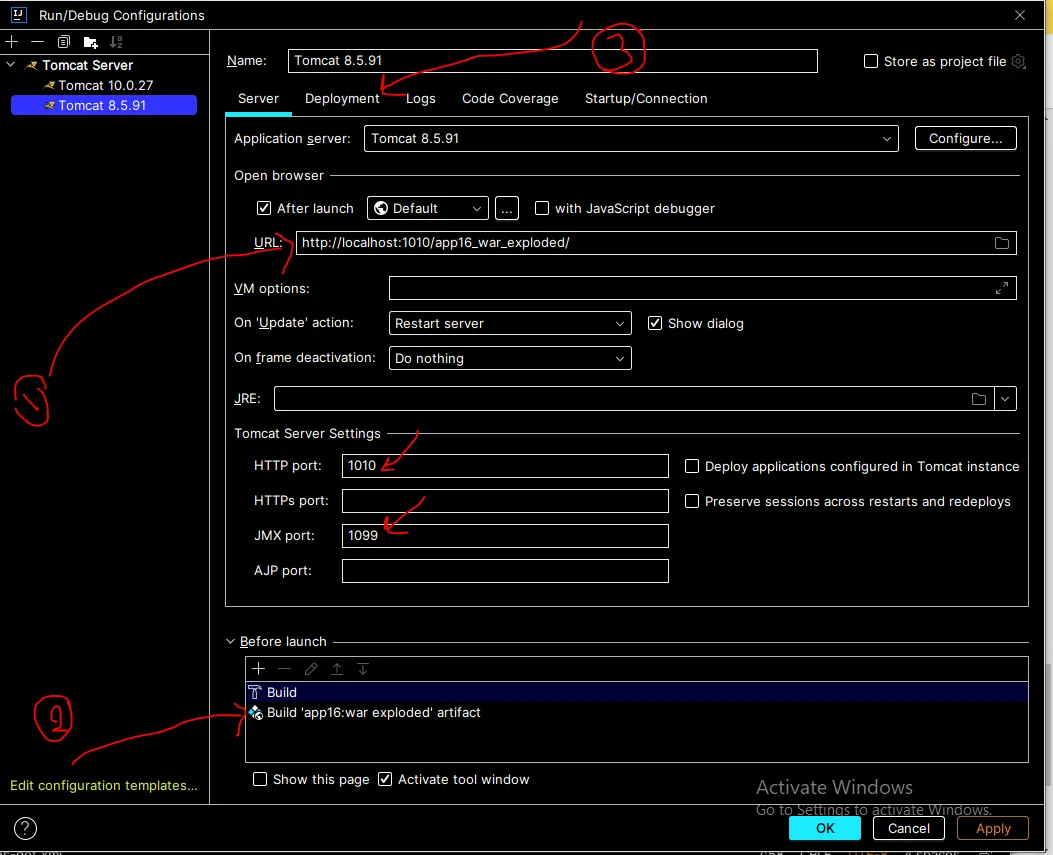Image resolution: width=1053 pixels, height=855 pixels.
Task: Click the Configure... button
Action: (x=965, y=138)
